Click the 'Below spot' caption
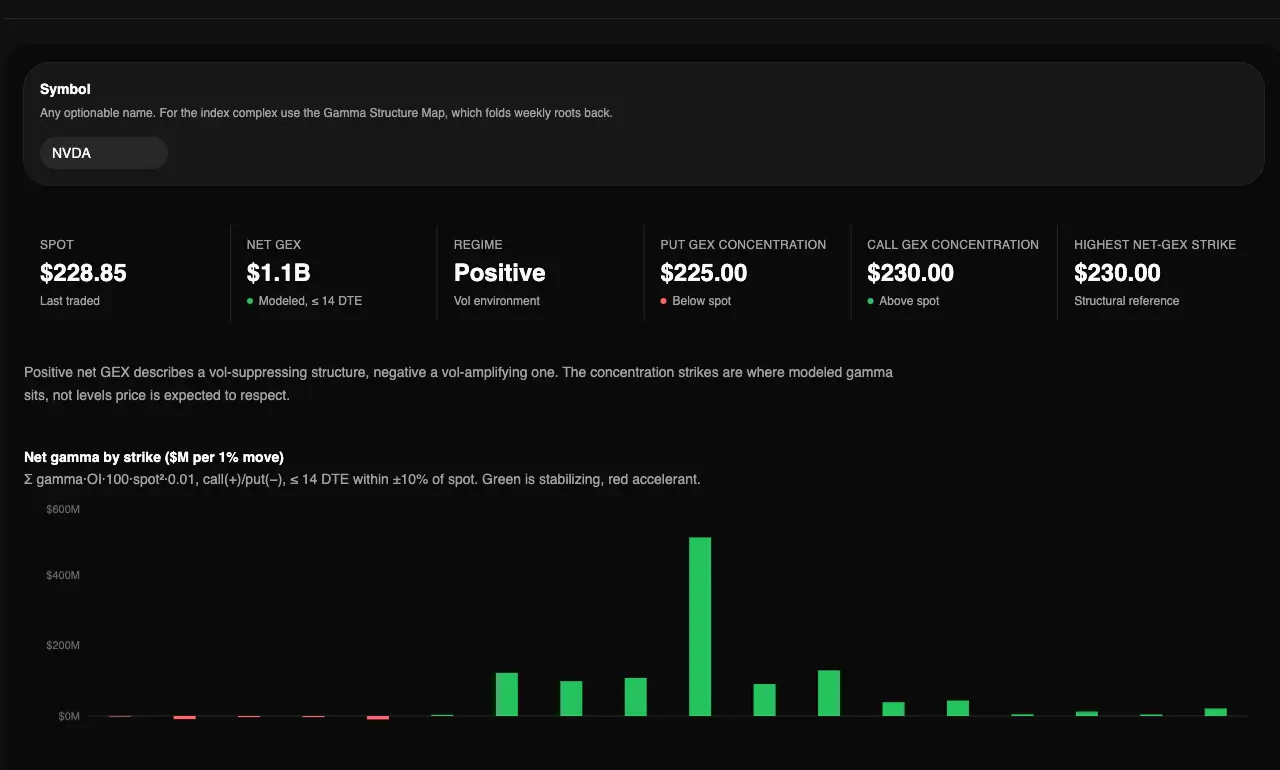Screen dimensions: 1280x770 (x=702, y=301)
